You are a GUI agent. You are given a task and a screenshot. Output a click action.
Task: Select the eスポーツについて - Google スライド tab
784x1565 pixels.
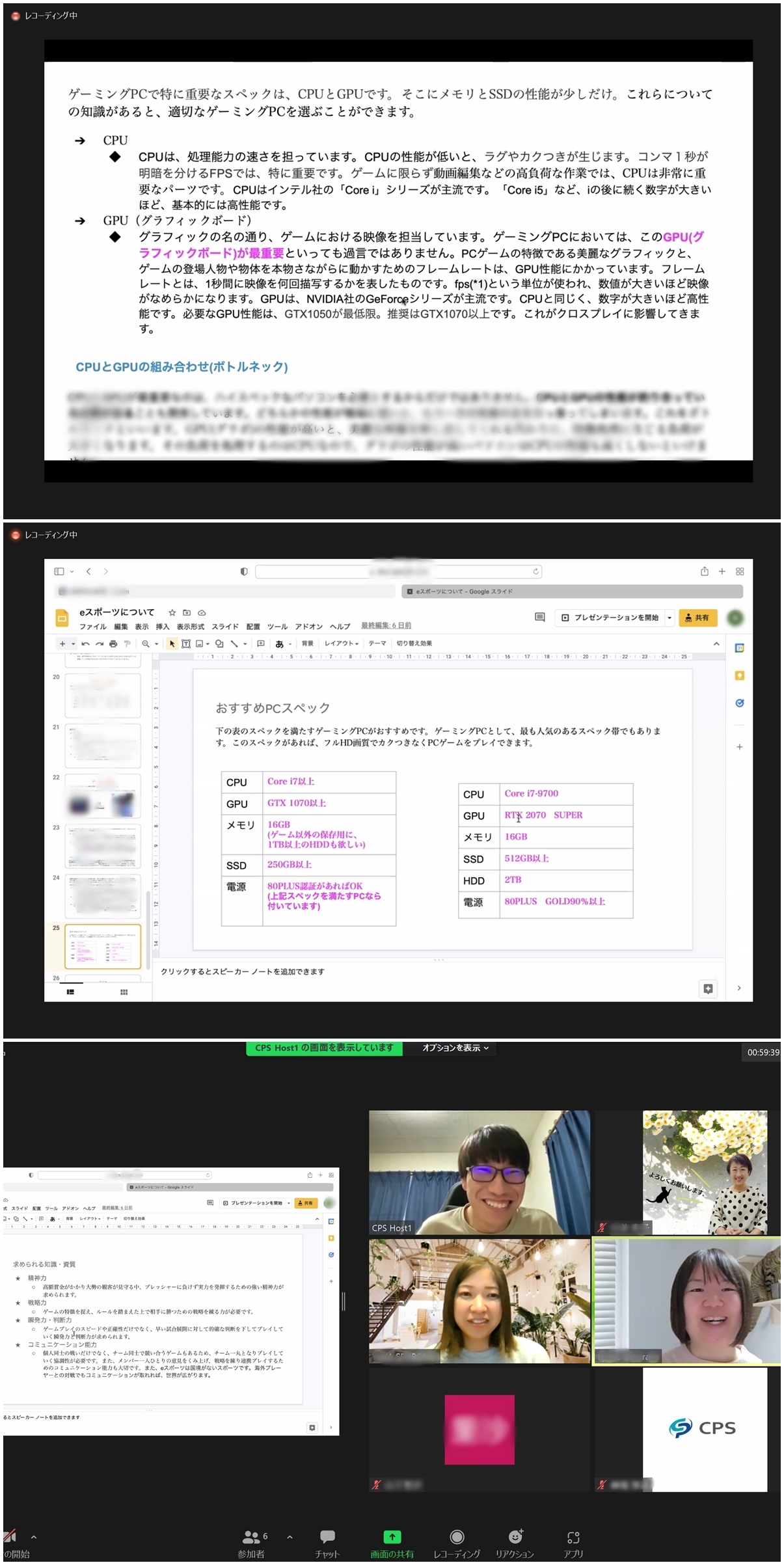click(573, 592)
